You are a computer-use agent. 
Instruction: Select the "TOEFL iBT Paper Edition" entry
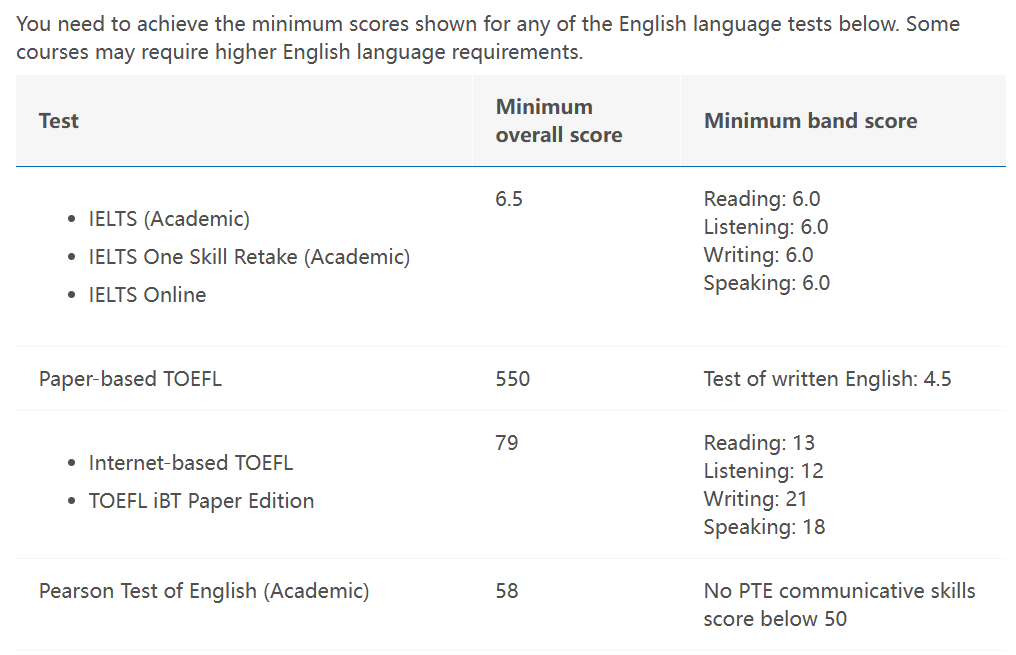click(201, 501)
